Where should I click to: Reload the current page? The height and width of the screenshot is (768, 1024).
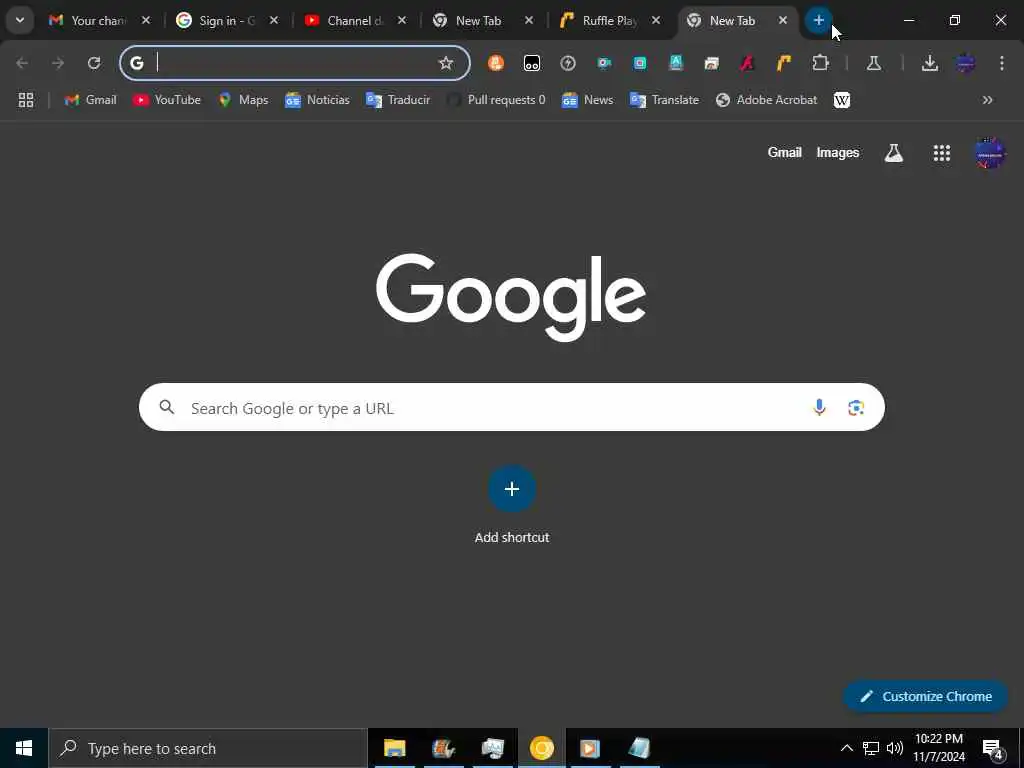point(94,63)
